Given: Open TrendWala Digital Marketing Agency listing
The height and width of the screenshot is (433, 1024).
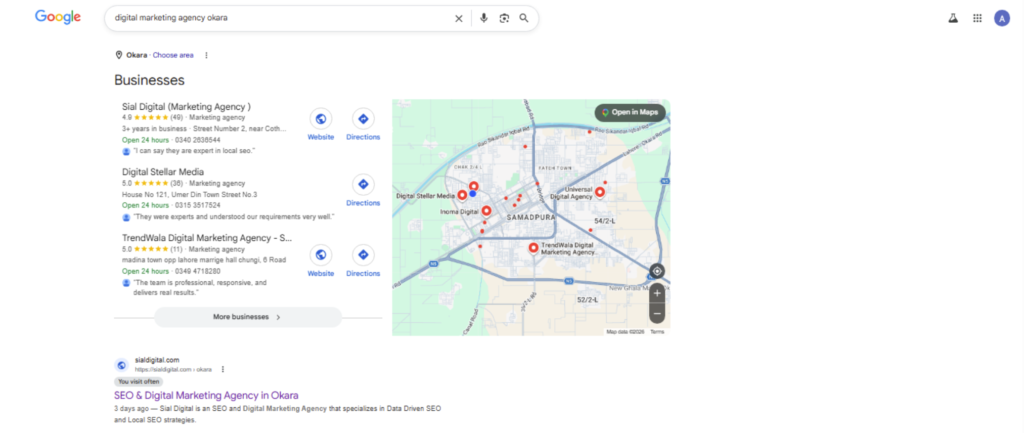Looking at the screenshot, I should point(207,238).
